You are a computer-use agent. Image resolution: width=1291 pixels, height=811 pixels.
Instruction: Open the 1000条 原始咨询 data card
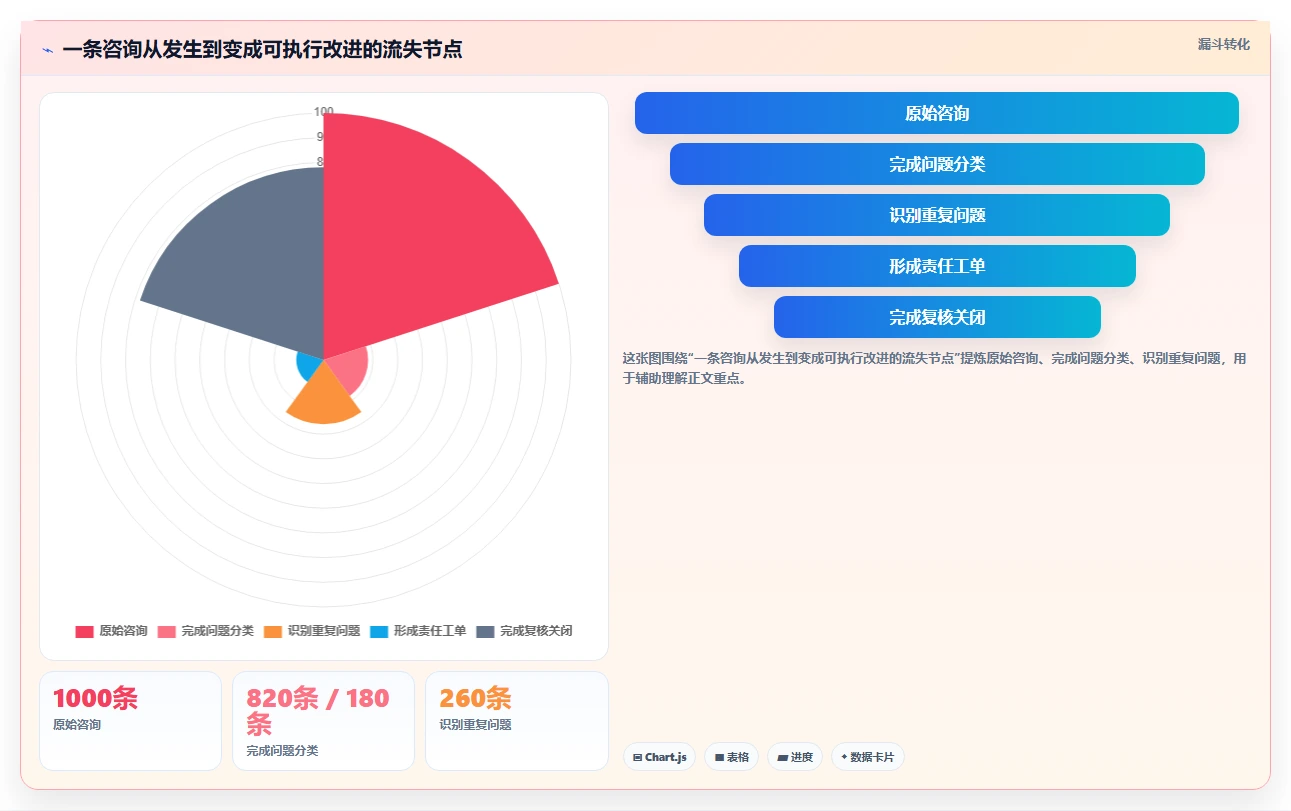(130, 721)
